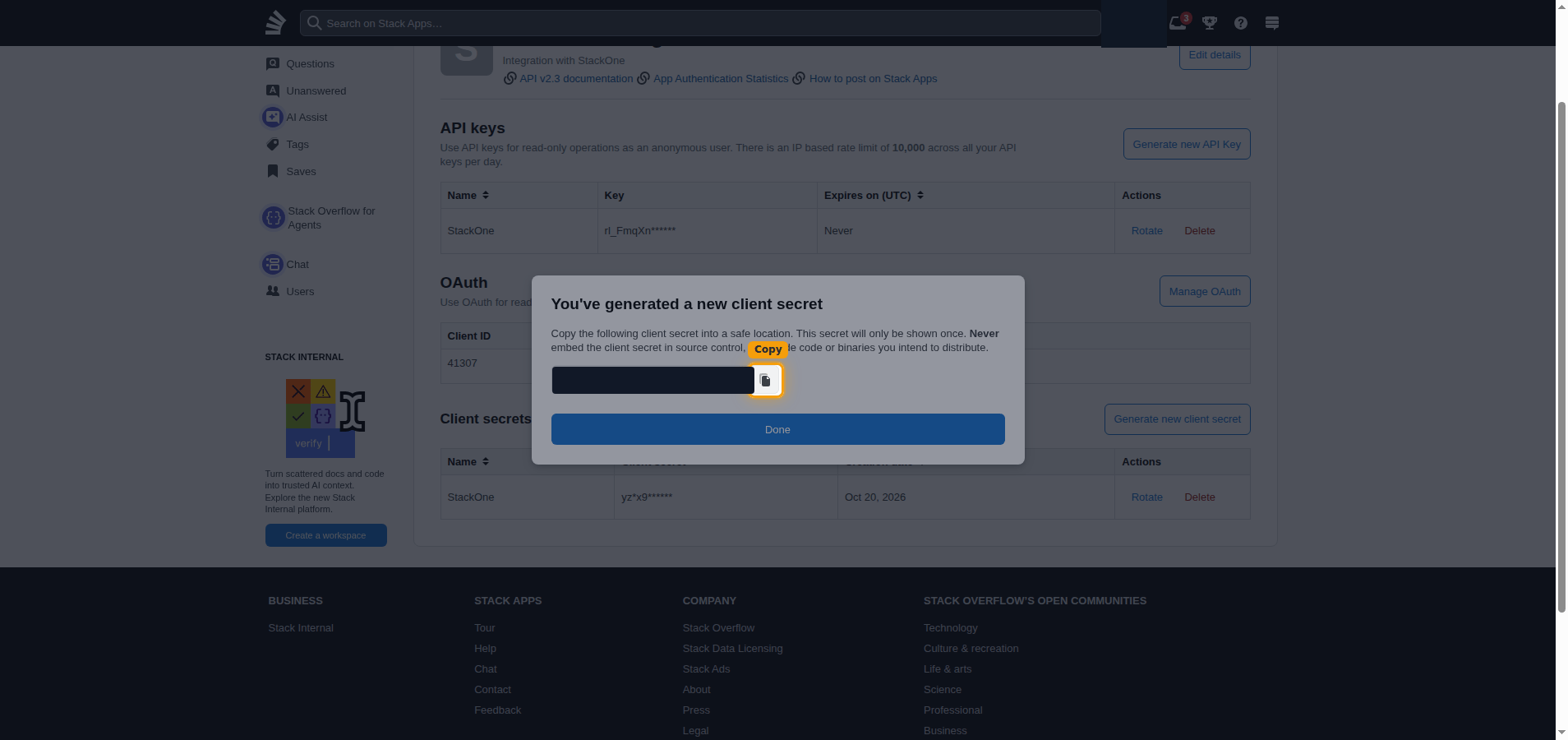Click the Manage OAuth button

(1205, 291)
